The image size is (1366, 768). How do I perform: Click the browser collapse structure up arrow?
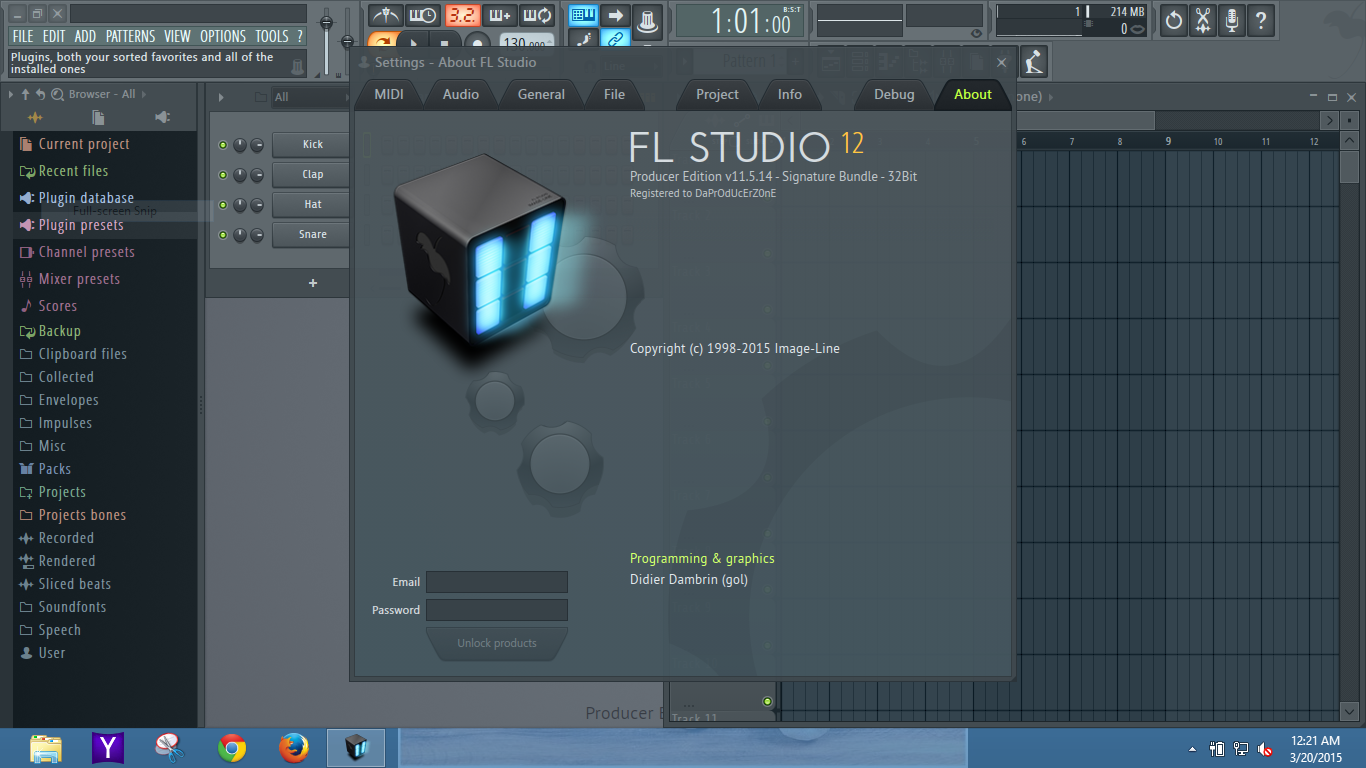tap(25, 94)
